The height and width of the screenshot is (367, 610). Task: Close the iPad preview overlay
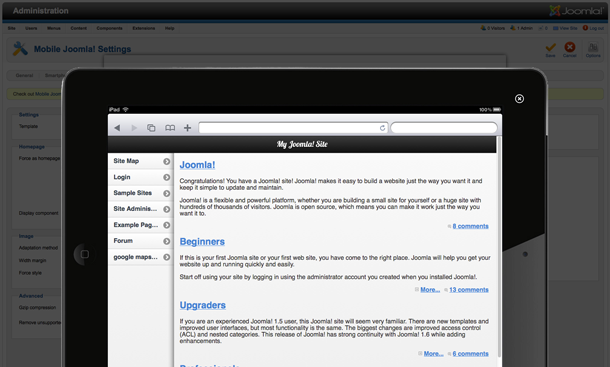click(519, 99)
